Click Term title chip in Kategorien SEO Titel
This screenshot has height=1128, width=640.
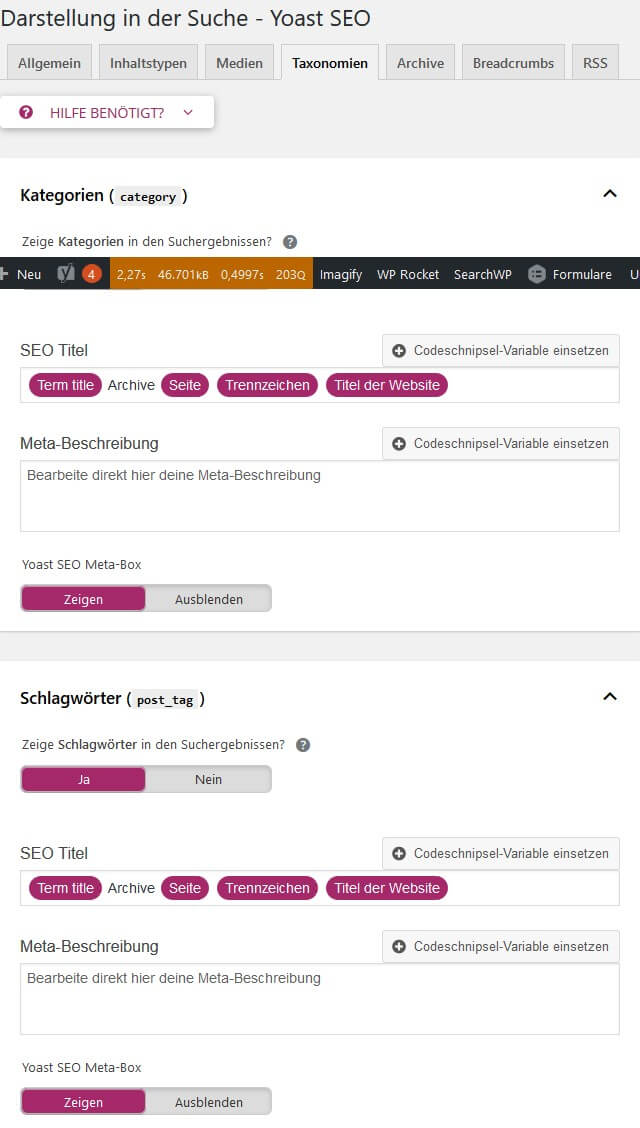(65, 385)
